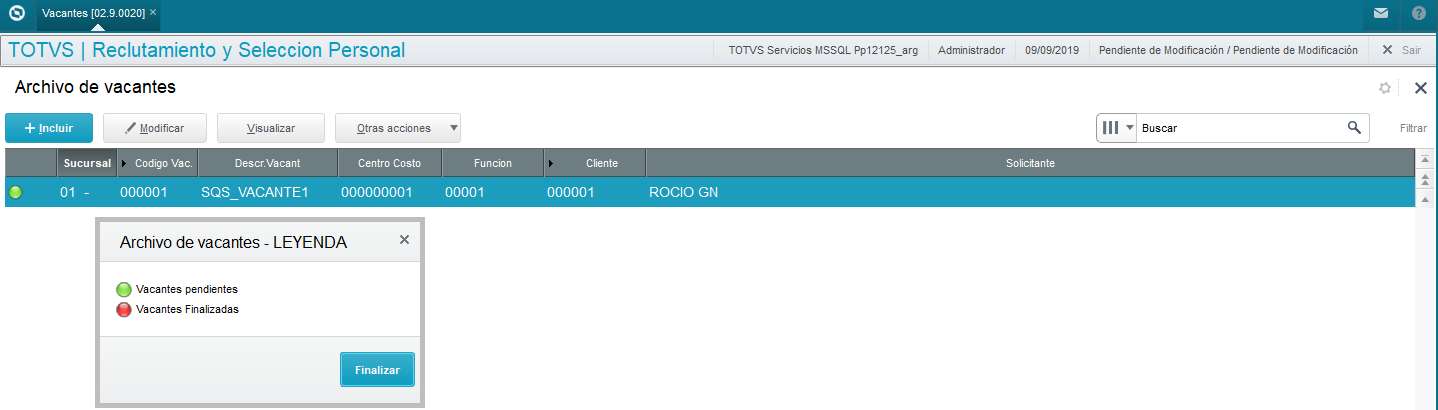This screenshot has width=1438, height=410.
Task: Click the Vacantes Finalizadas legend text
Action: coord(187,309)
